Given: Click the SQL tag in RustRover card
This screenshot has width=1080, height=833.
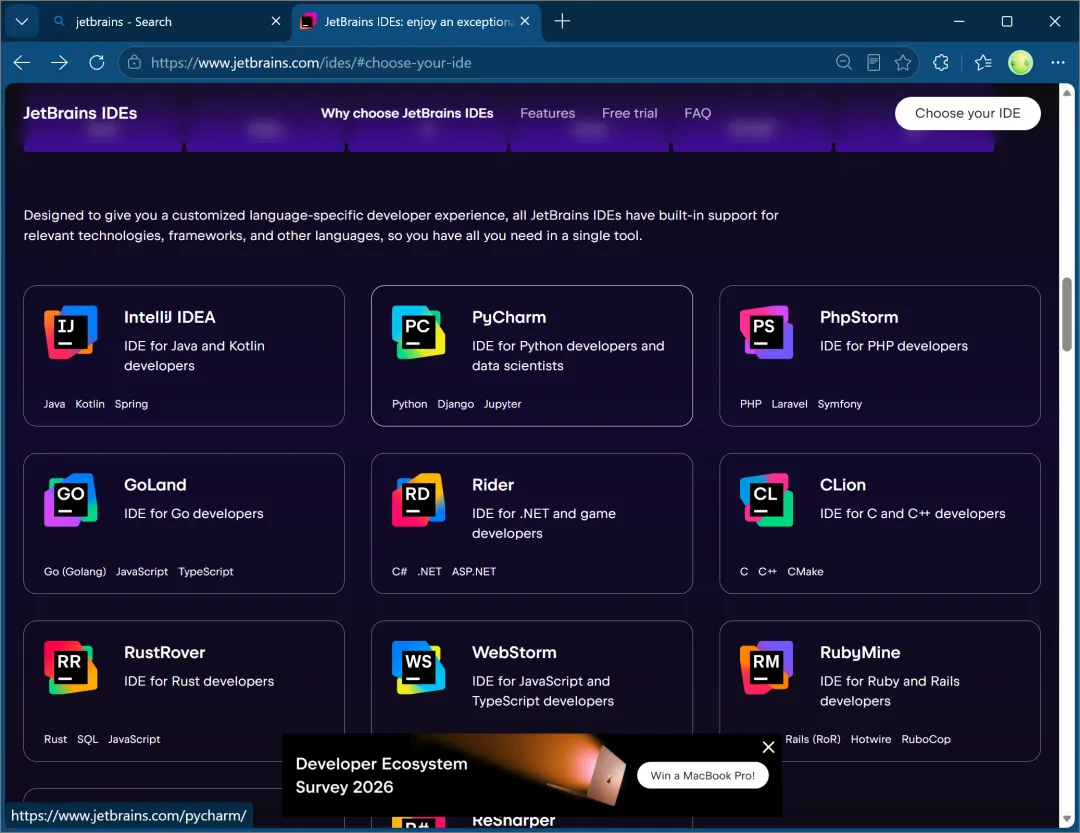Looking at the screenshot, I should click(x=87, y=739).
